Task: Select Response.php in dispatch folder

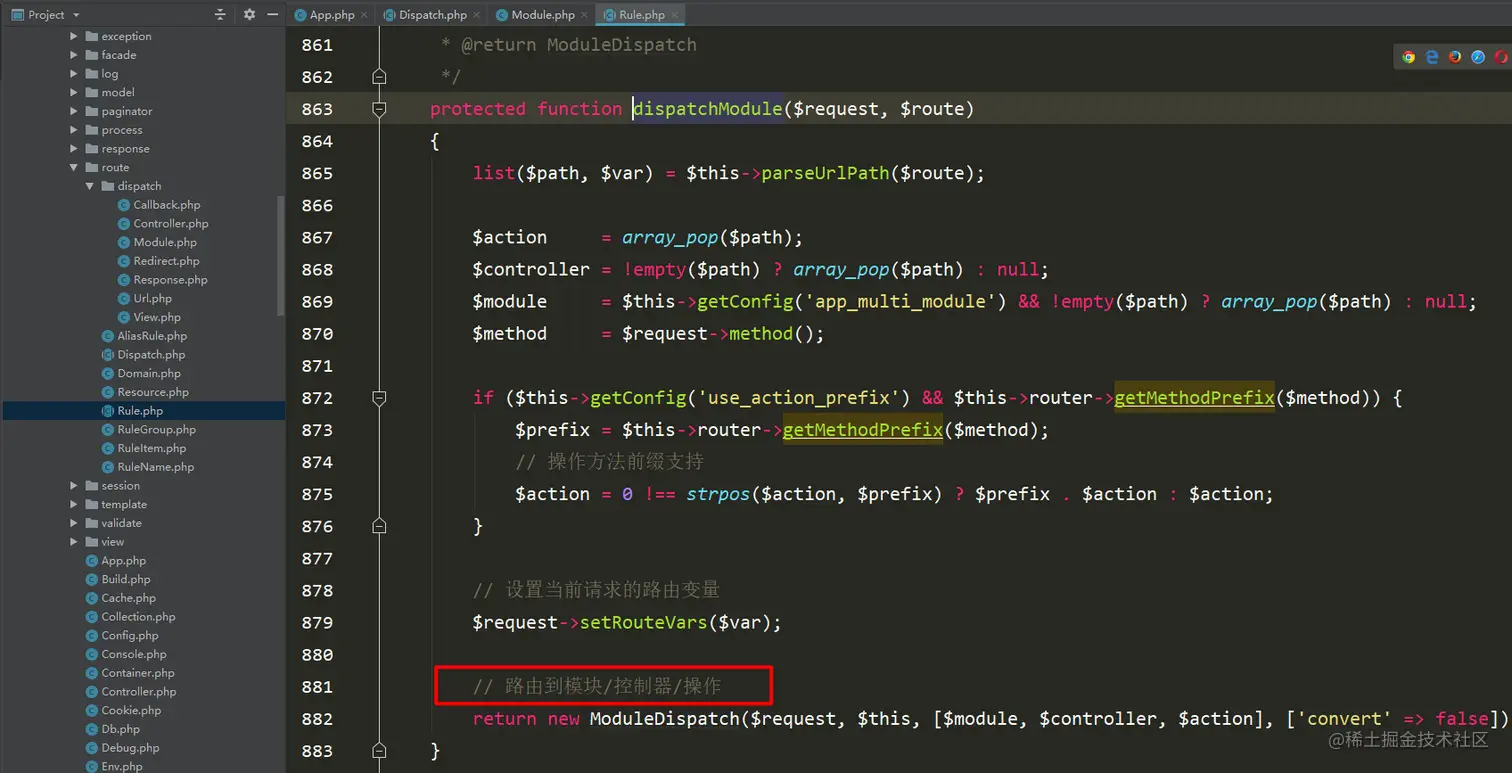Action: tap(171, 280)
